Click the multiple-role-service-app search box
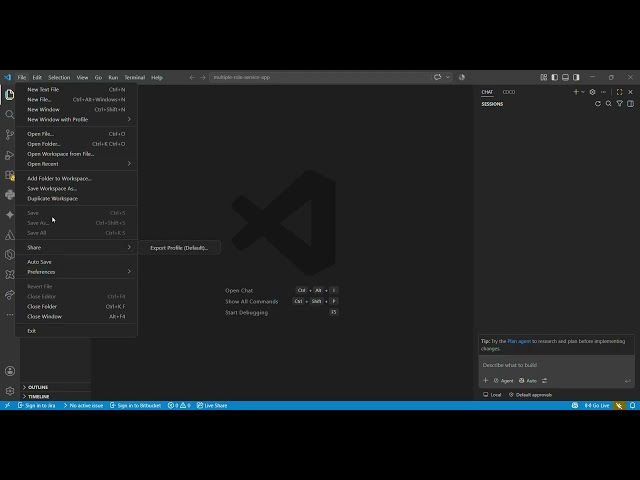 point(320,77)
